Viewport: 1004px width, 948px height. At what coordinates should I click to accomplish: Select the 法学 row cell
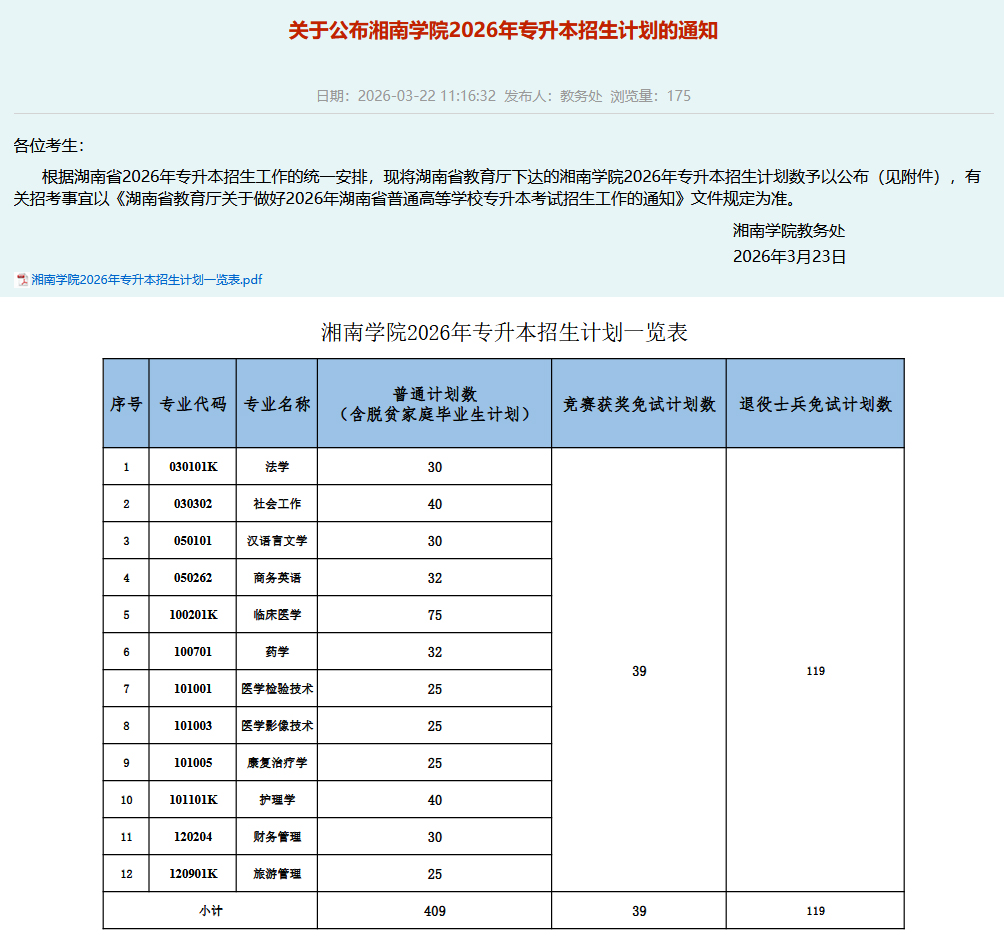[x=275, y=466]
